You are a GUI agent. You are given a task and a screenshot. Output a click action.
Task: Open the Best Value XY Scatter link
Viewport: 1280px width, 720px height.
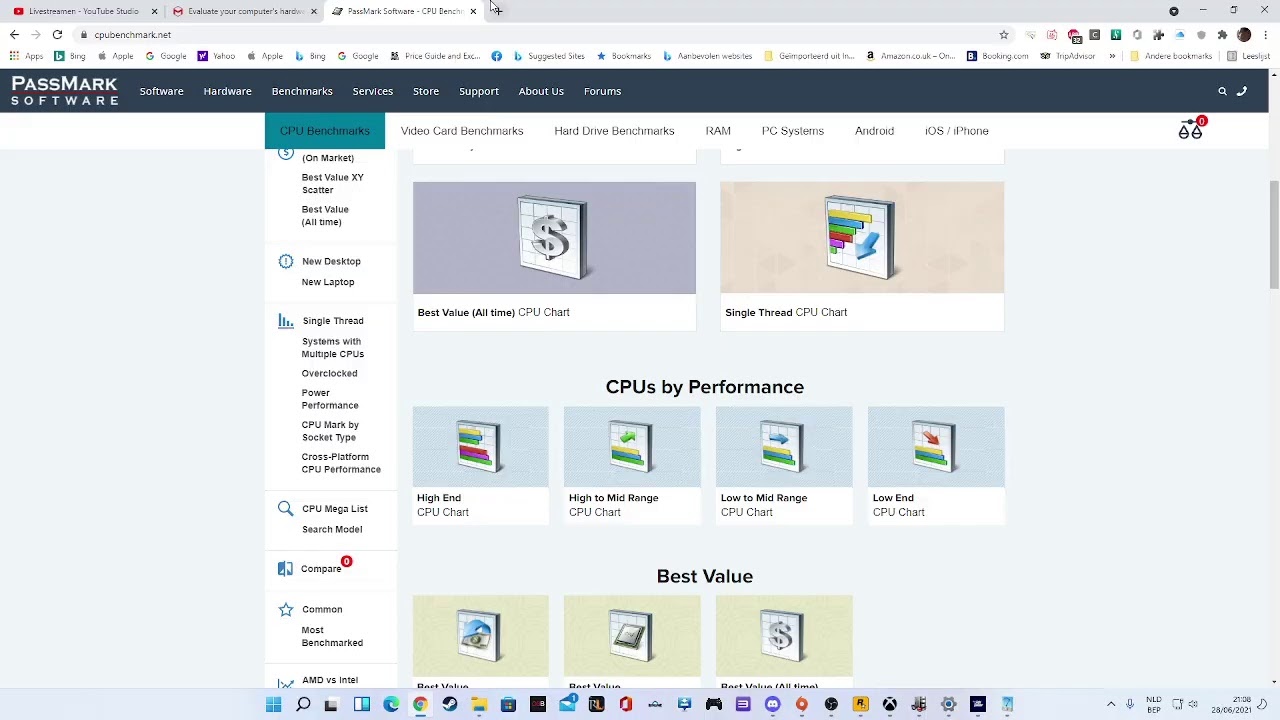coord(332,184)
